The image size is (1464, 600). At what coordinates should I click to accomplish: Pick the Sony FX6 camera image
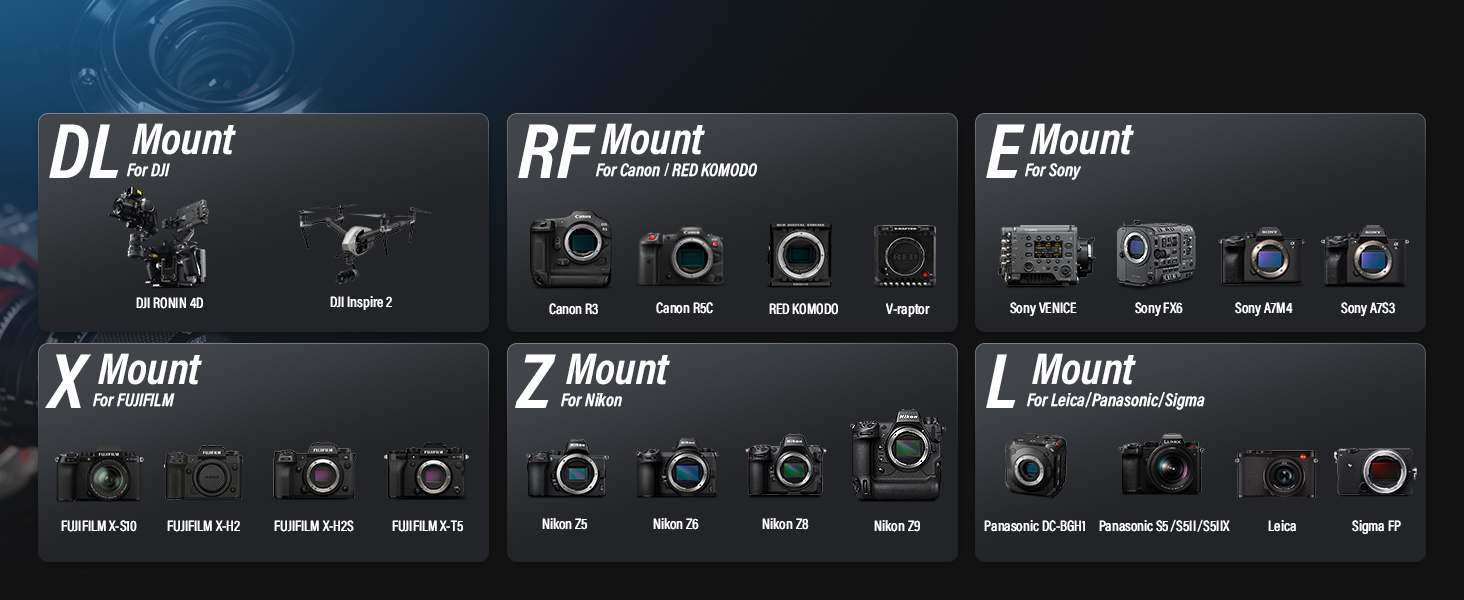(1158, 255)
